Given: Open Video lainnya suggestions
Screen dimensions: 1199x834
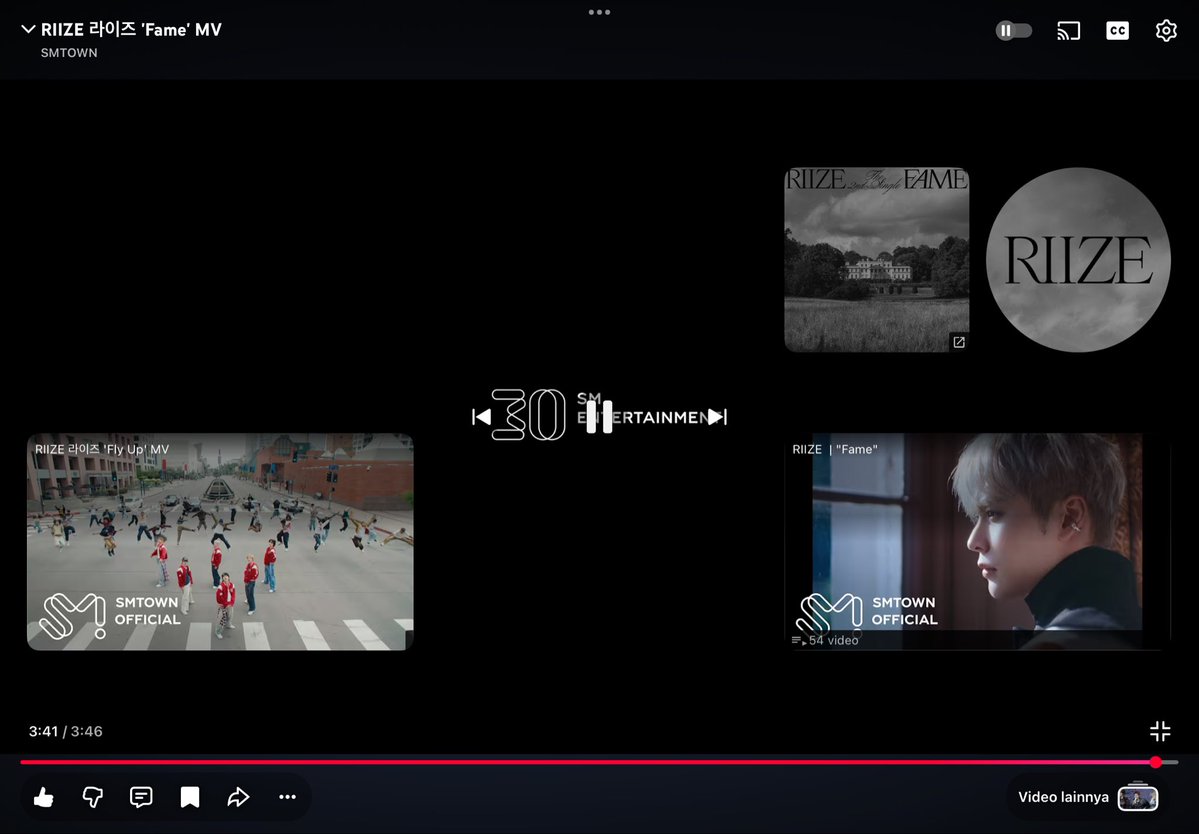Looking at the screenshot, I should point(1087,797).
